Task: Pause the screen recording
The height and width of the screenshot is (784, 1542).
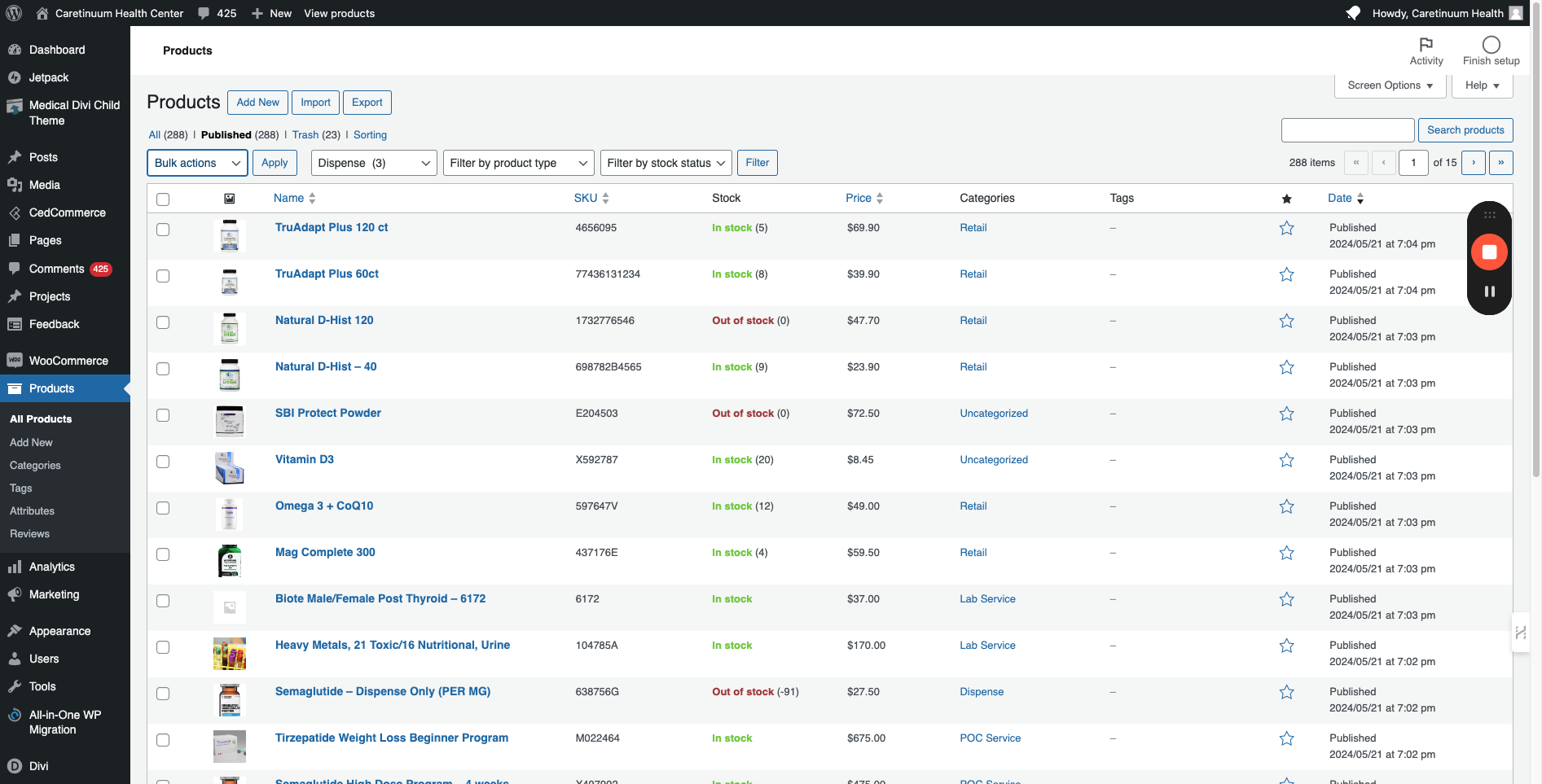Action: point(1489,291)
